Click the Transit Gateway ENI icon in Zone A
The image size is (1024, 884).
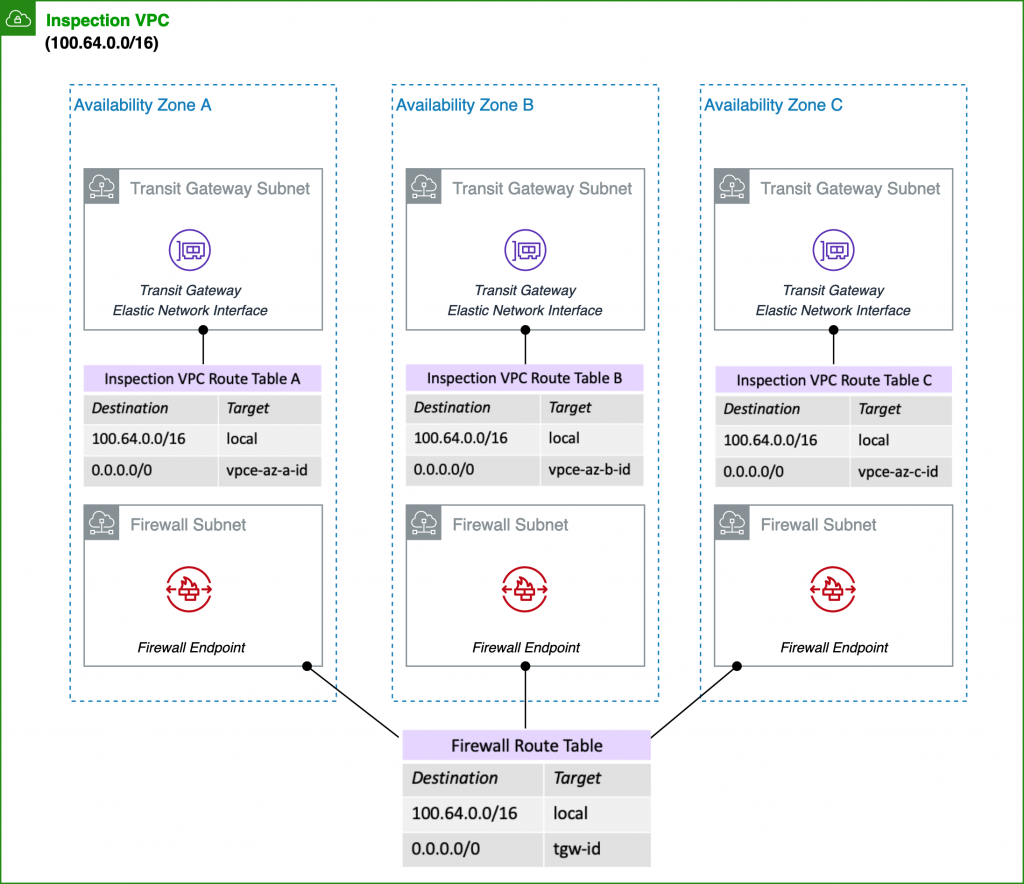[190, 250]
